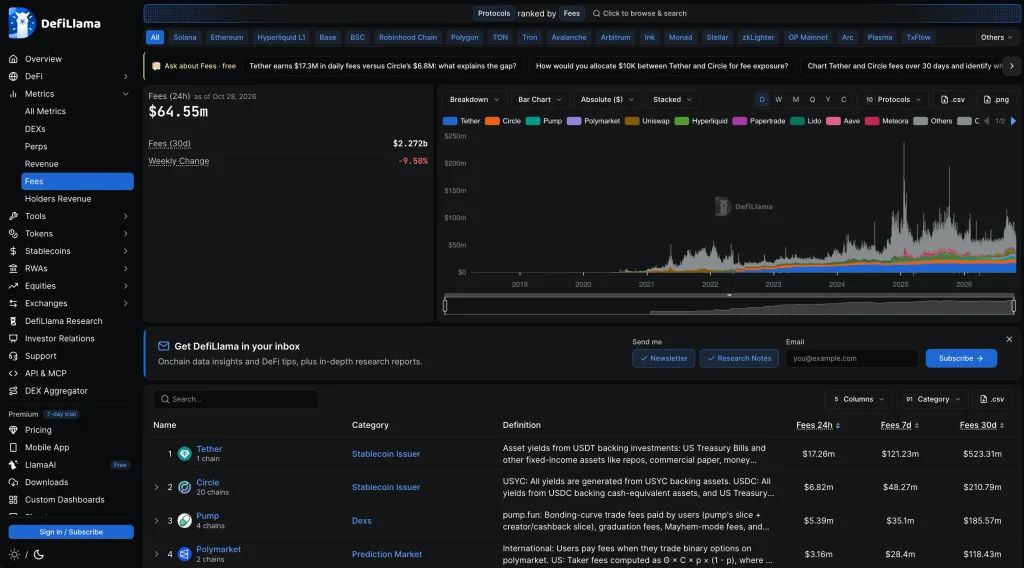The width and height of the screenshot is (1024, 568).
Task: Open the Bar Chart type dropdown
Action: [x=539, y=99]
